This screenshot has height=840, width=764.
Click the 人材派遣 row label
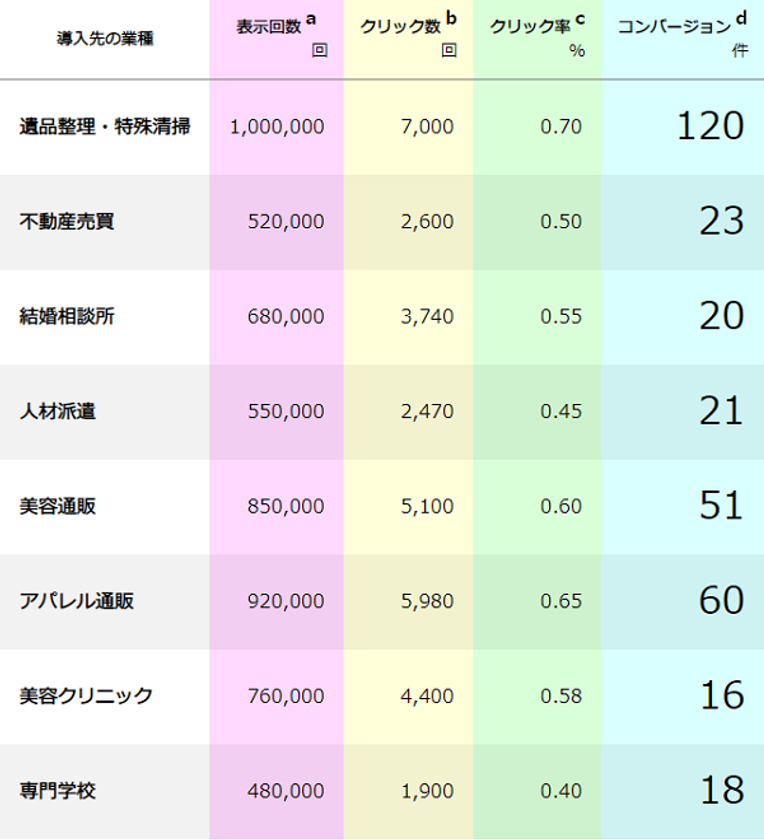tap(58, 411)
